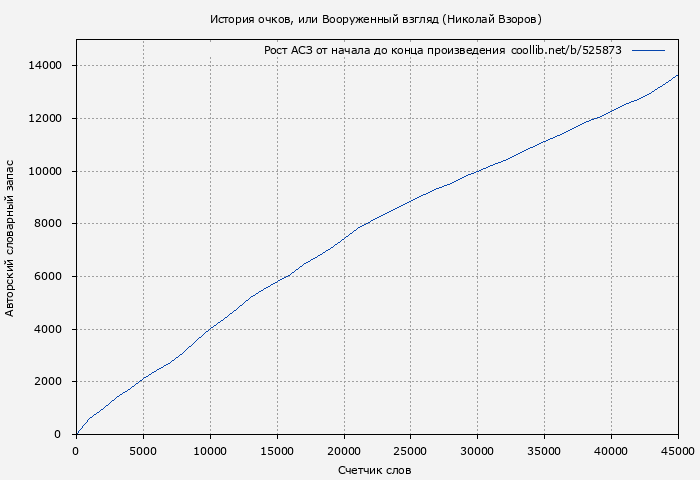Select the 35000 x-axis tick label
Image resolution: width=700 pixels, height=480 pixels.
(x=544, y=450)
